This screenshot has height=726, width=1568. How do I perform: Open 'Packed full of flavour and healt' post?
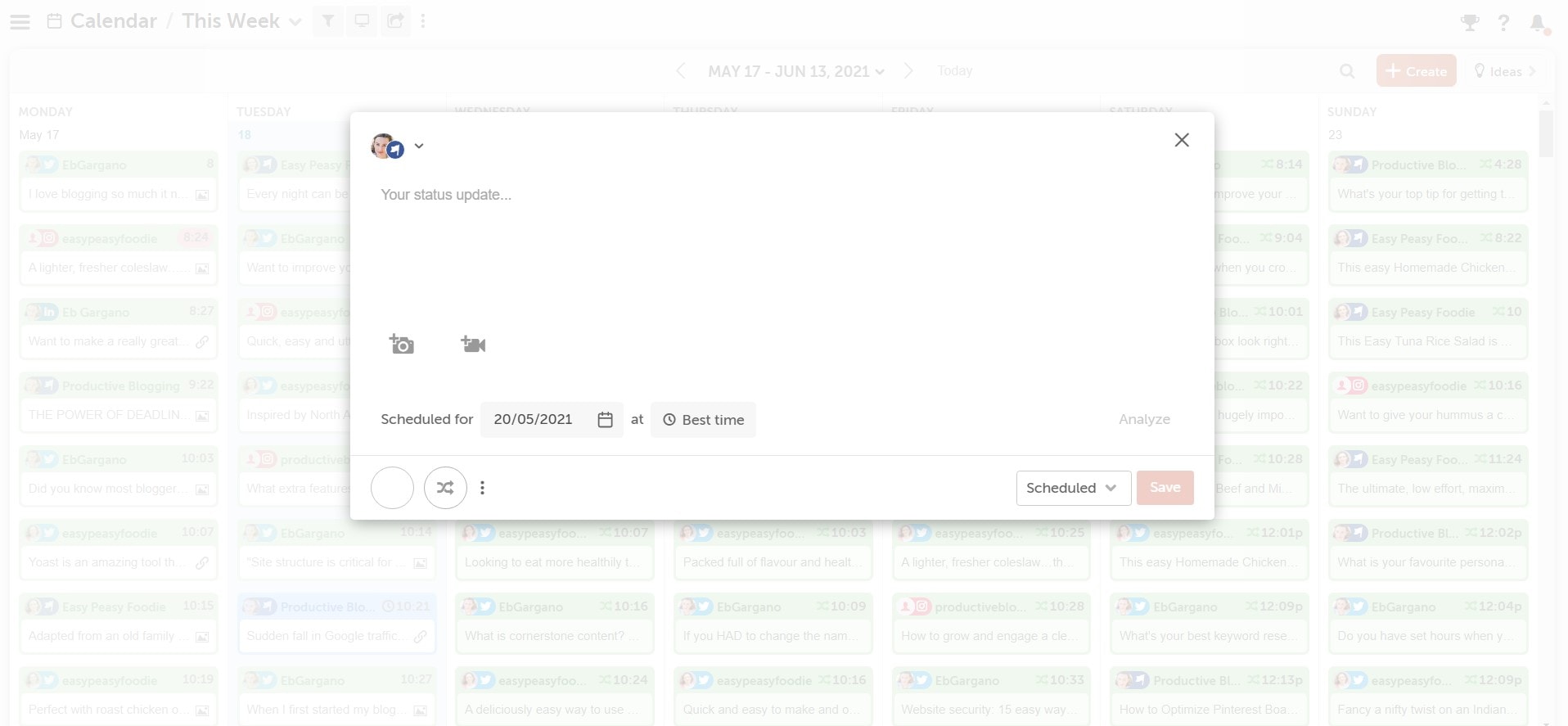(x=773, y=548)
